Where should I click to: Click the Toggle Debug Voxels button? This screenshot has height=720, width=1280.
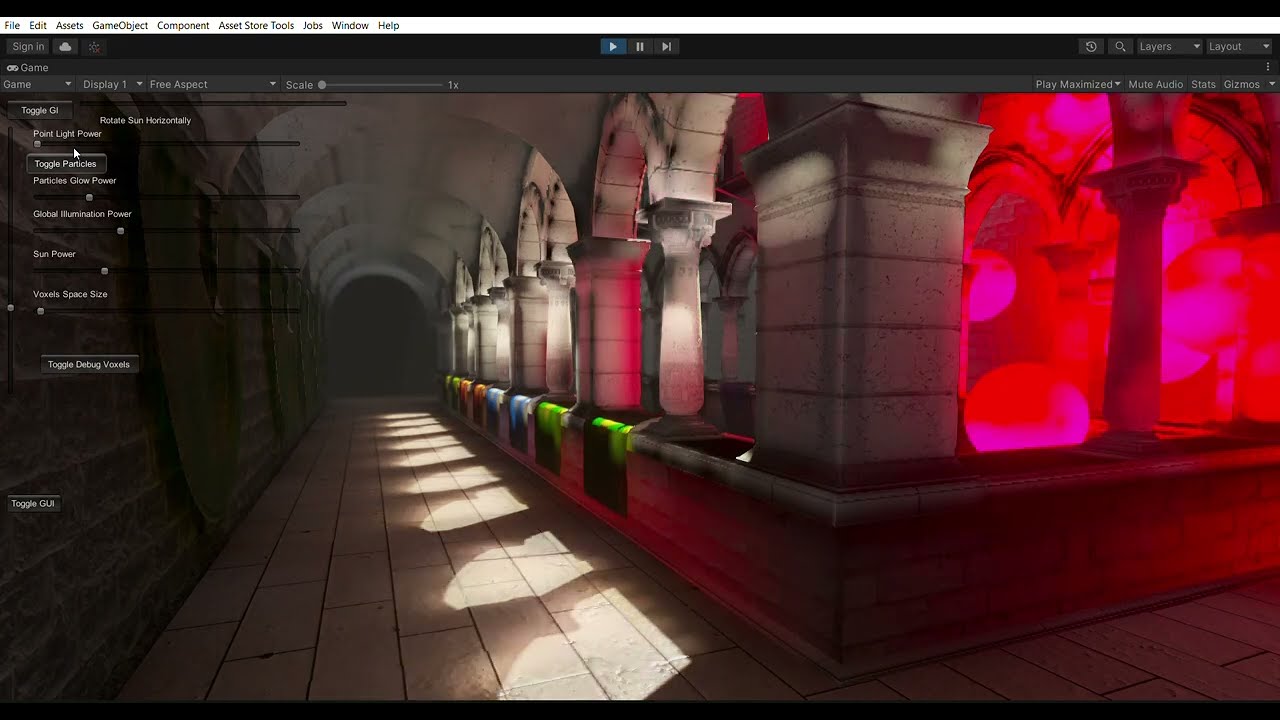pyautogui.click(x=89, y=364)
